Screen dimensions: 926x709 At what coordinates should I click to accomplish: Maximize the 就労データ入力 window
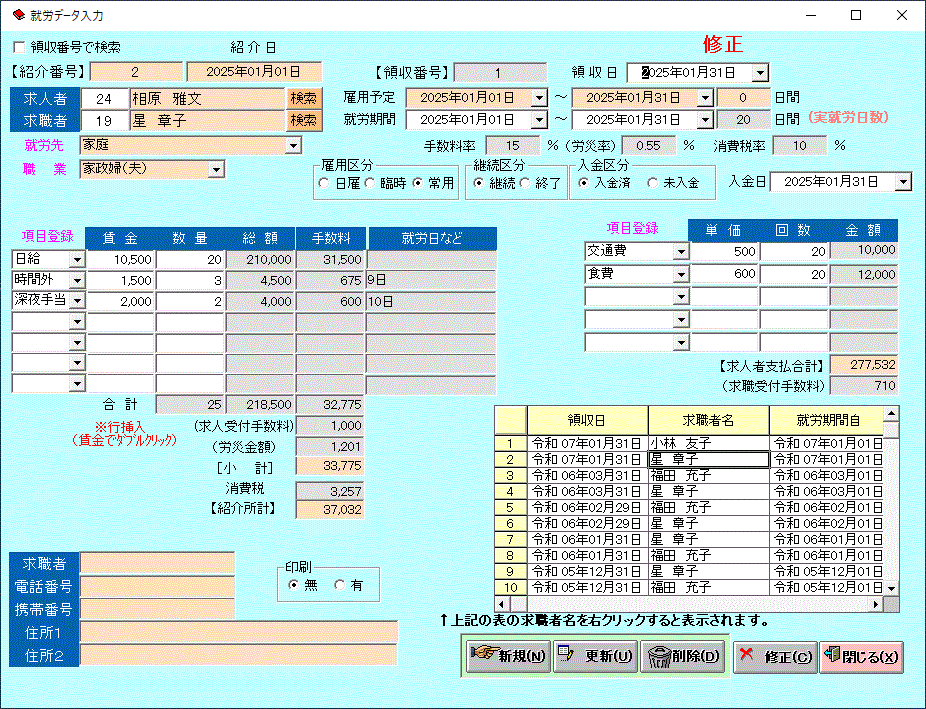(x=856, y=15)
